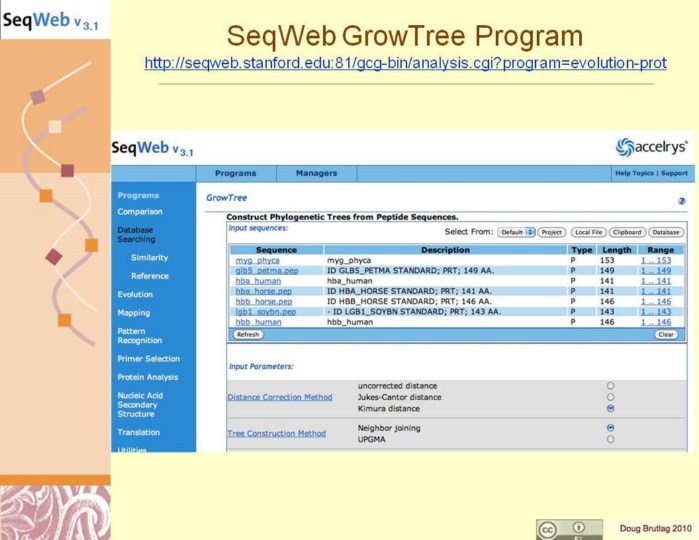This screenshot has width=699, height=540.
Task: Open the Select From Default dropdown
Action: click(516, 232)
